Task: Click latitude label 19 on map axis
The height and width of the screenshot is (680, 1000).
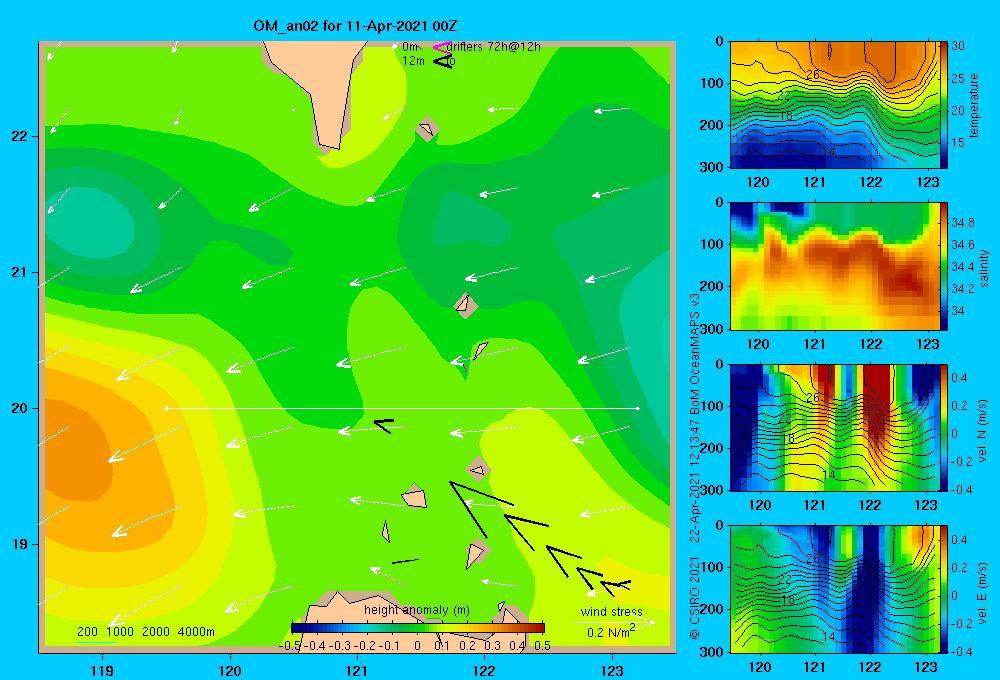Action: [x=19, y=544]
